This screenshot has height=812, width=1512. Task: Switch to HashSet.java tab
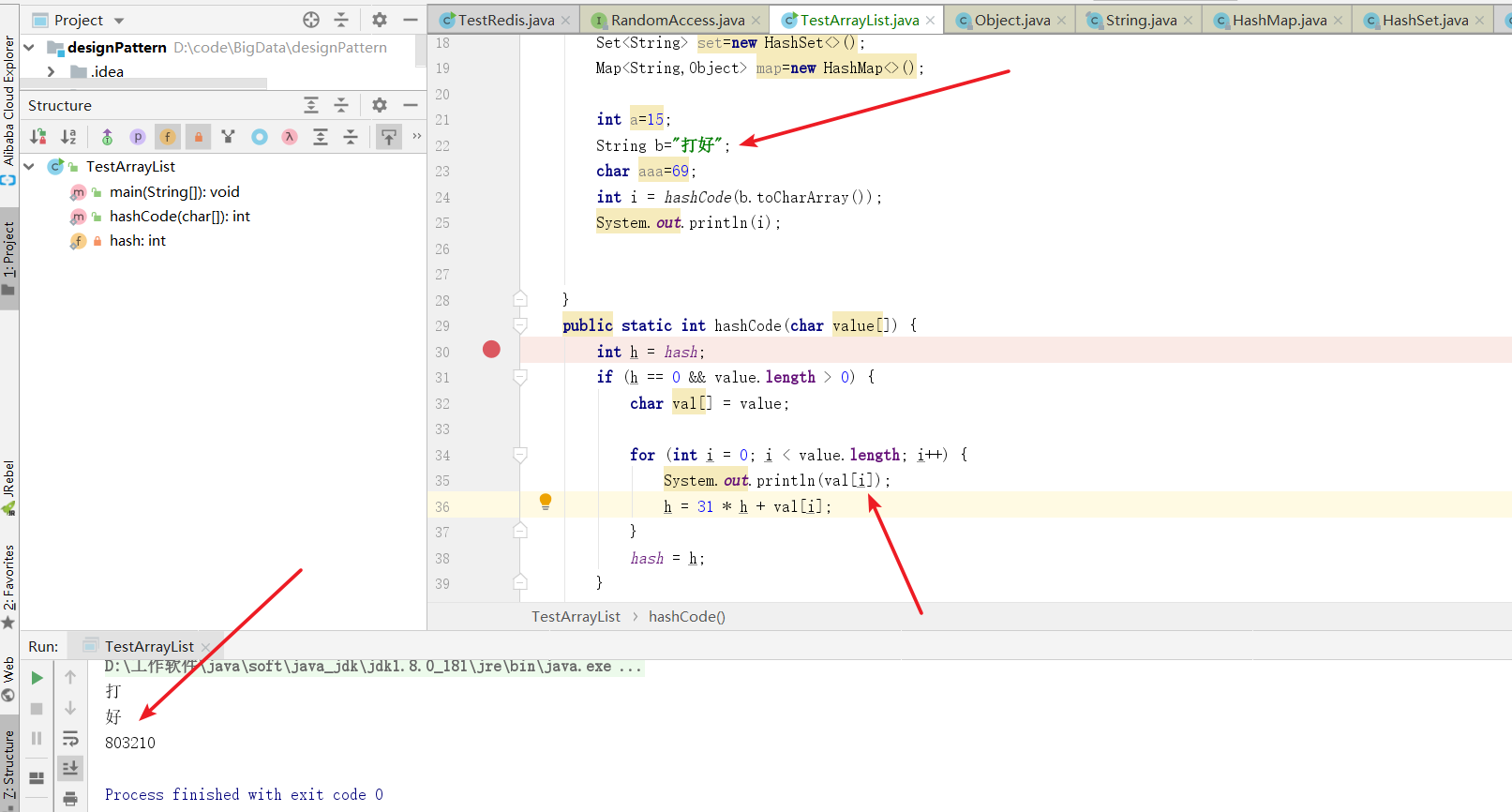1425,20
